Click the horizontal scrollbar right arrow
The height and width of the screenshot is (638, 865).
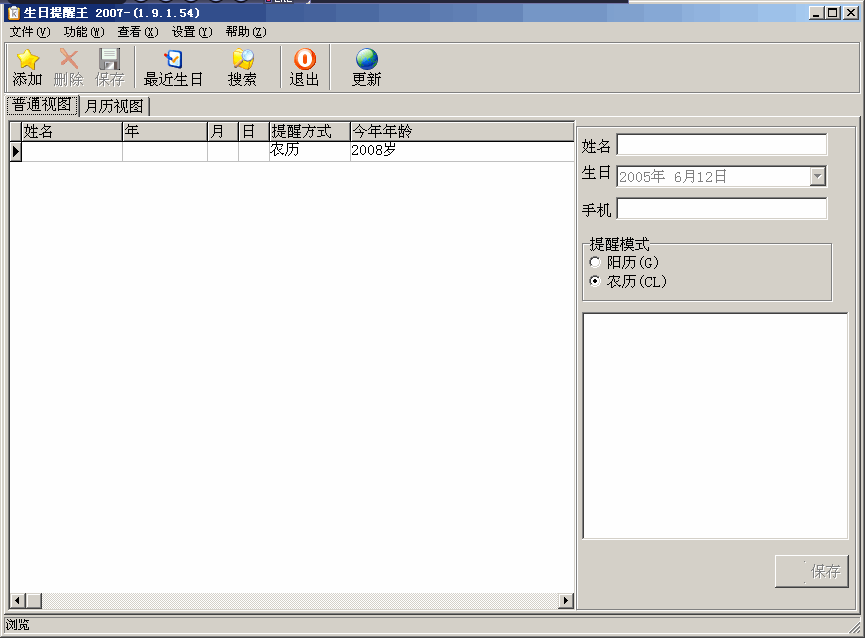click(566, 601)
